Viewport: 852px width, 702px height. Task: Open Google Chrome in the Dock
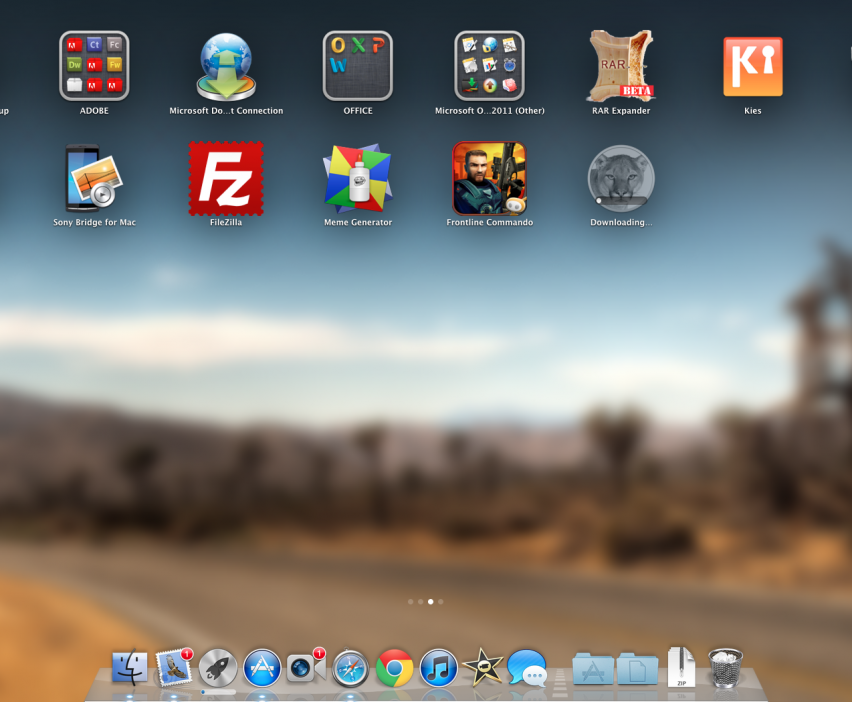coord(395,668)
